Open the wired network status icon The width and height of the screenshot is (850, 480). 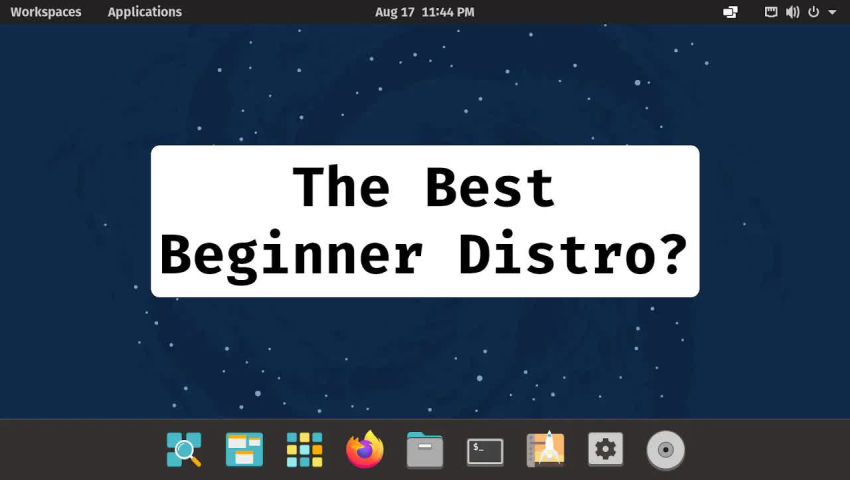771,12
